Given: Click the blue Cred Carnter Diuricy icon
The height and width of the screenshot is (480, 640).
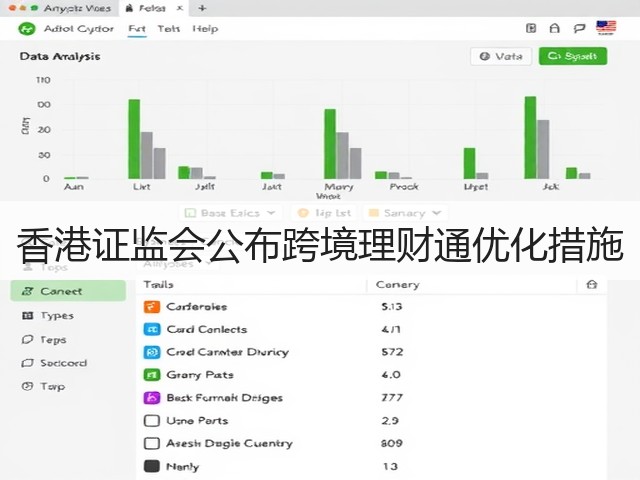Looking at the screenshot, I should pyautogui.click(x=152, y=352).
